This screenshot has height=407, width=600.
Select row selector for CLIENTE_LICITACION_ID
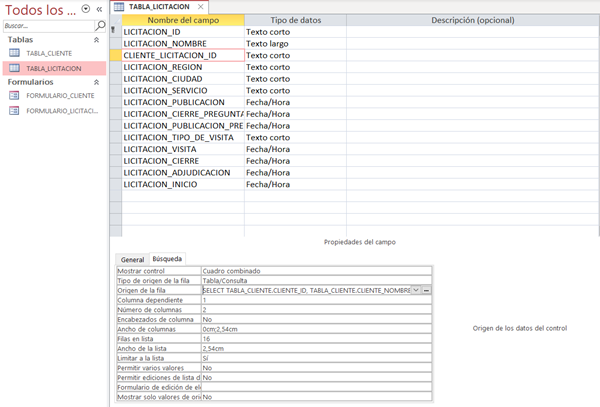click(x=114, y=55)
